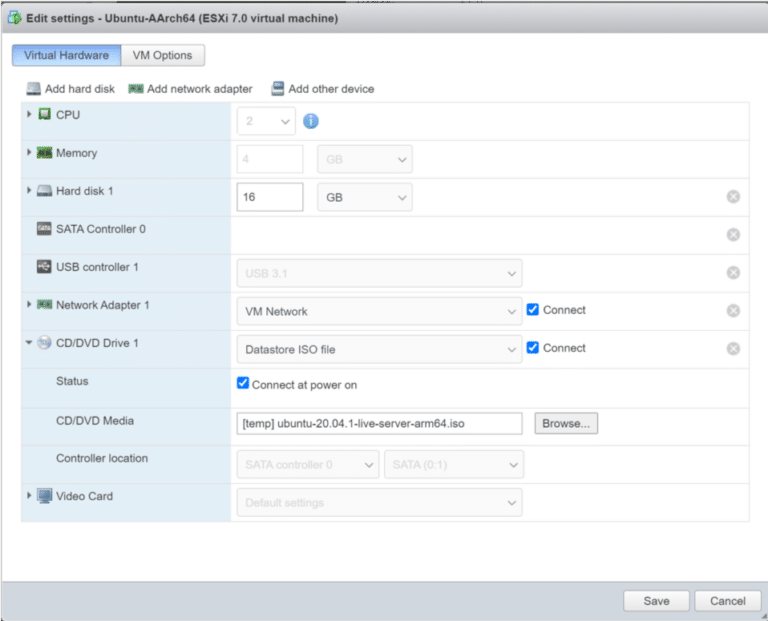Click the SATA Controller 0 icon
Screen dimensions: 768x621
click(x=44, y=229)
